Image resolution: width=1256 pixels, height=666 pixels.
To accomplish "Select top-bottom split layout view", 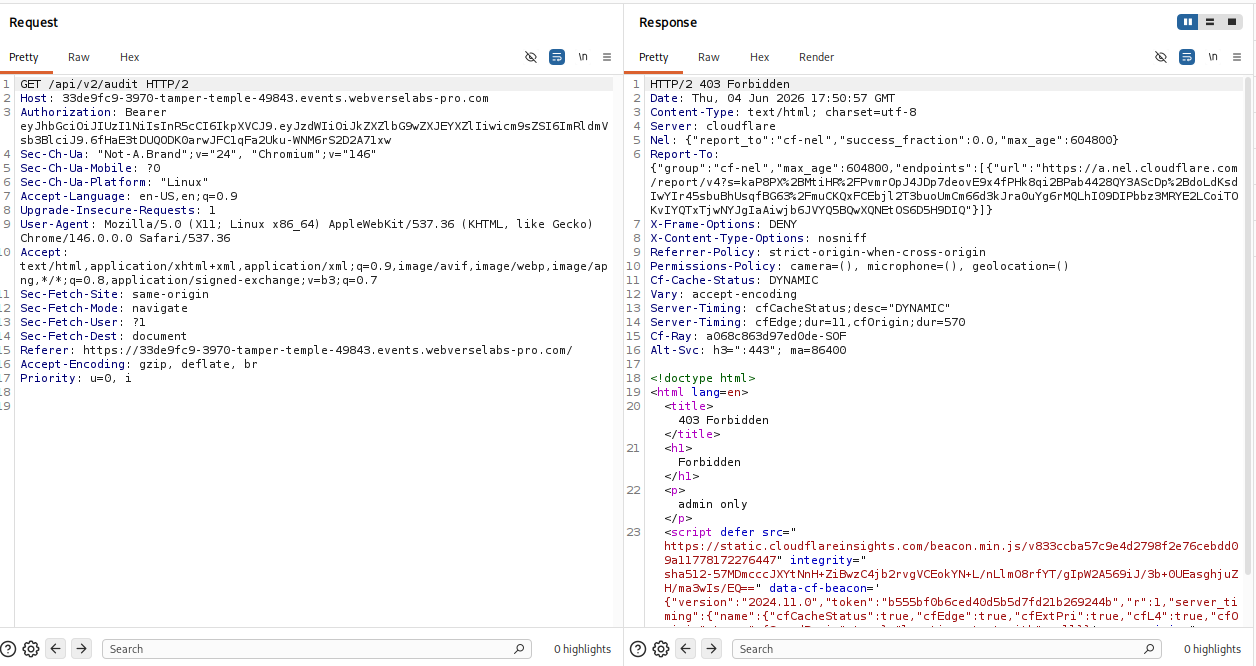I will point(1210,22).
